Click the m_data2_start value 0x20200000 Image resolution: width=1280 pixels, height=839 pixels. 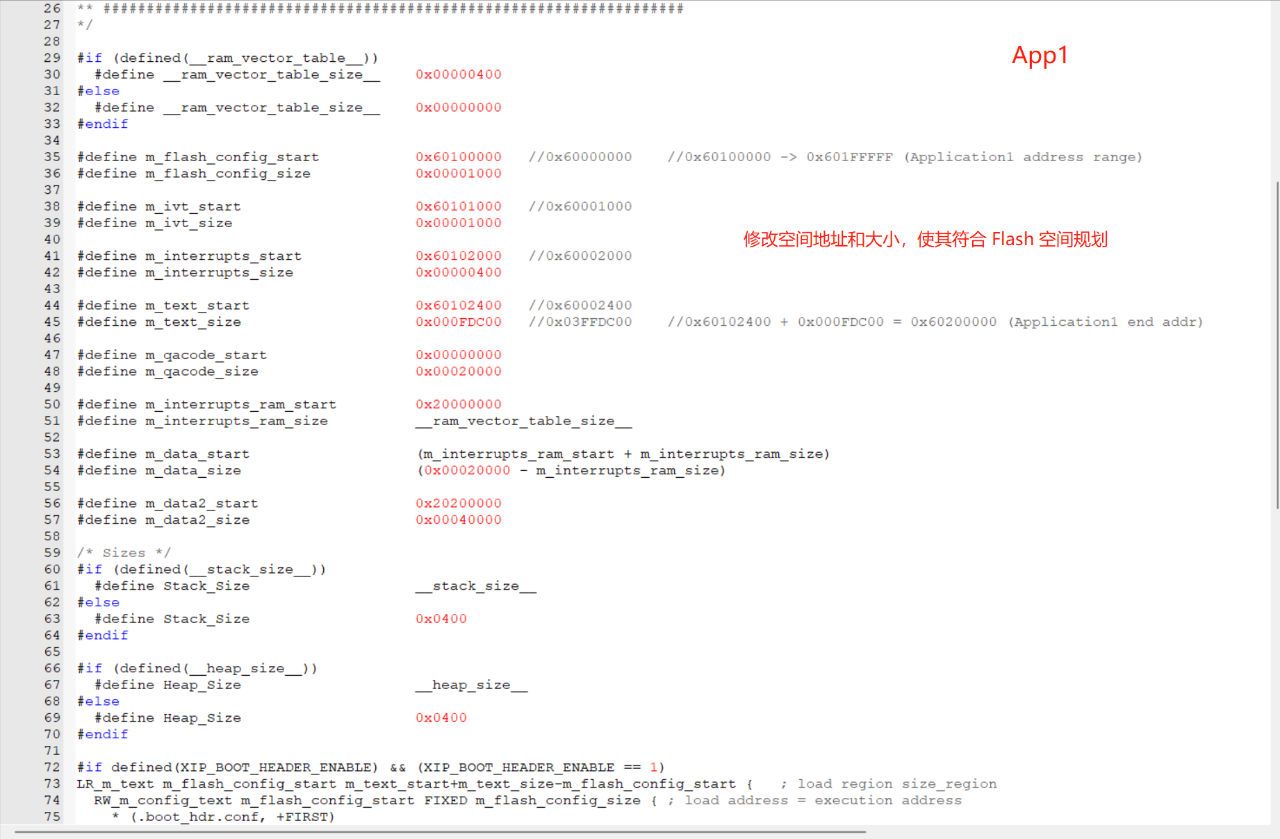[459, 504]
